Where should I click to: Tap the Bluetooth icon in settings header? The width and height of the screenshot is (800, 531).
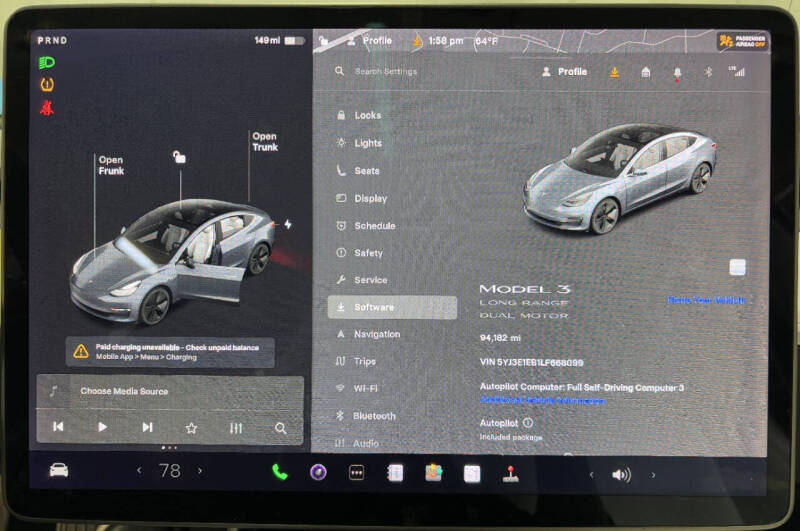click(x=708, y=72)
